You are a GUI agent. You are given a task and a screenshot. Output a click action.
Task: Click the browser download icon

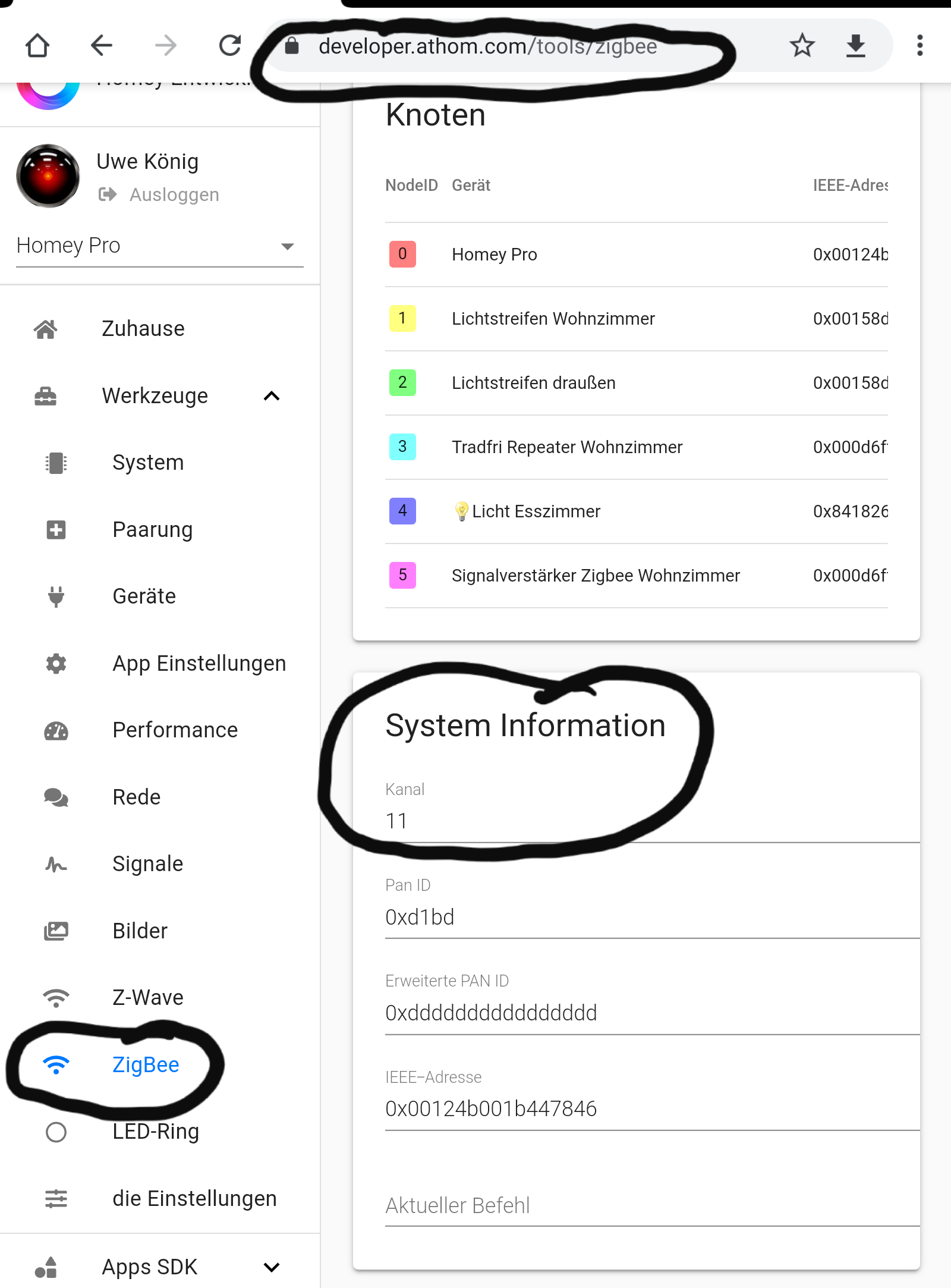(855, 45)
